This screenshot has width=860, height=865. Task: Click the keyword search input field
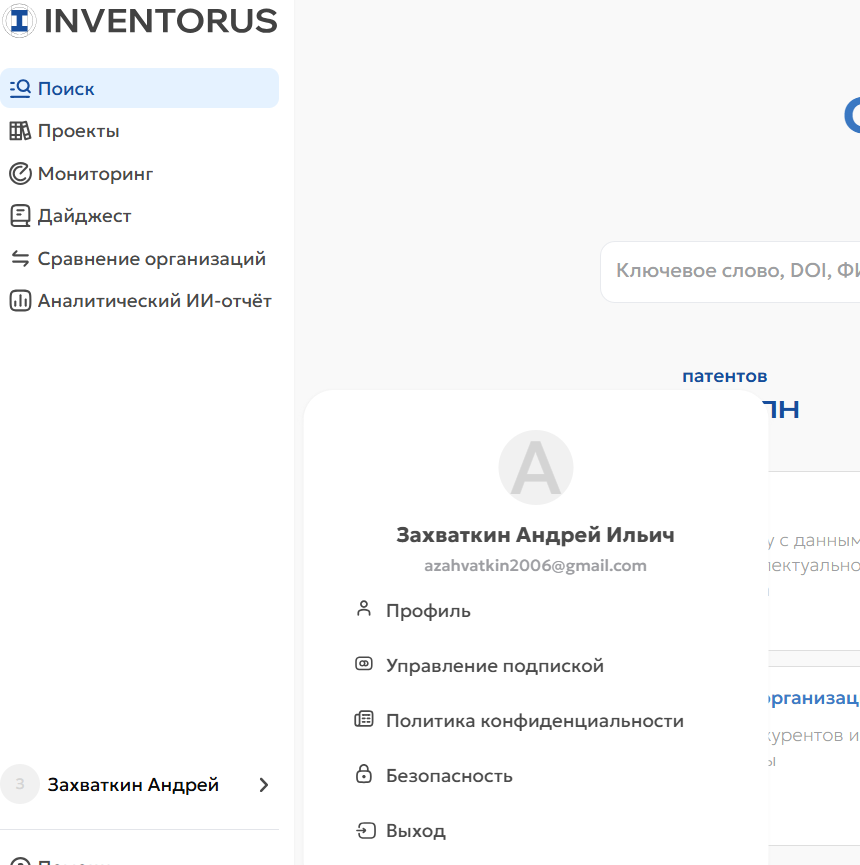(735, 271)
